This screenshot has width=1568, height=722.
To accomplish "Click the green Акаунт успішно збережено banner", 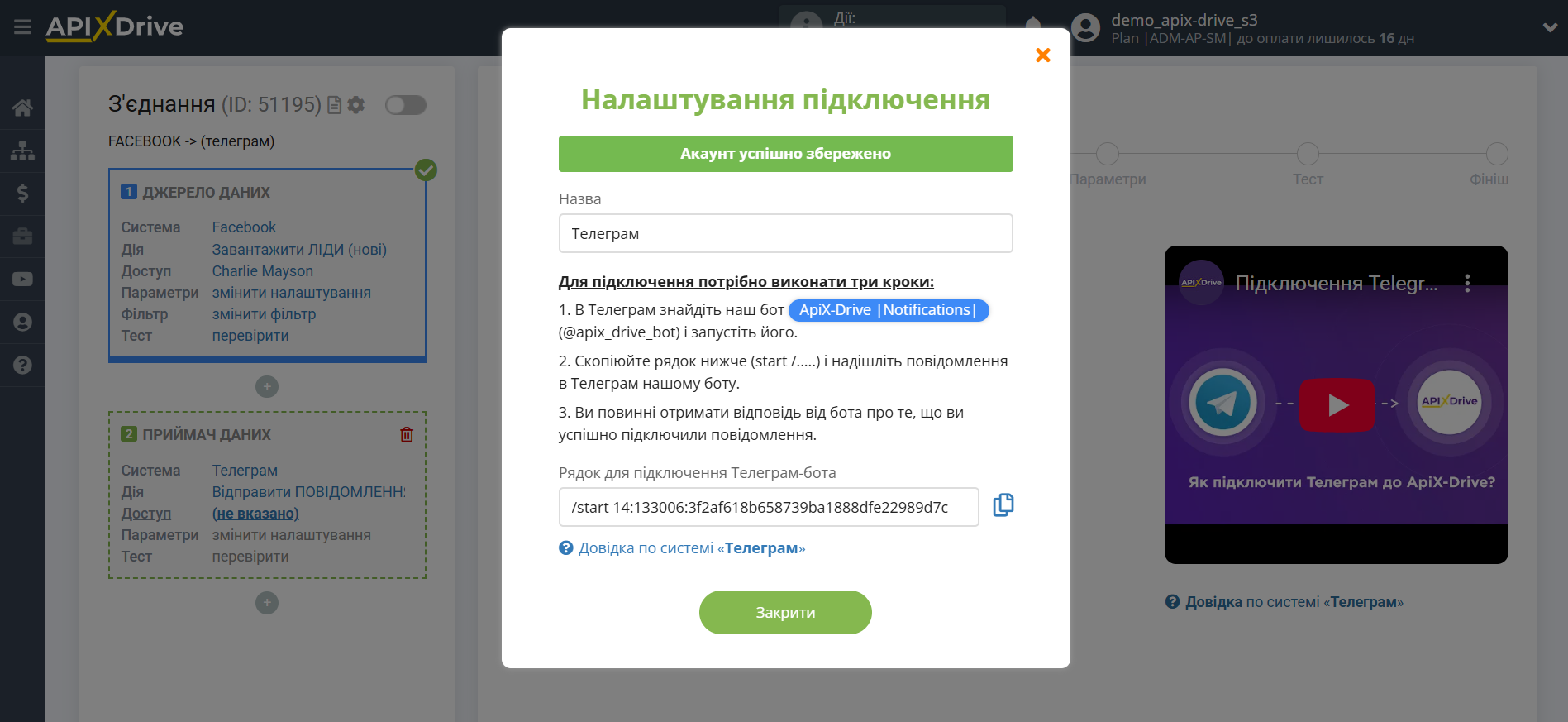I will (786, 154).
